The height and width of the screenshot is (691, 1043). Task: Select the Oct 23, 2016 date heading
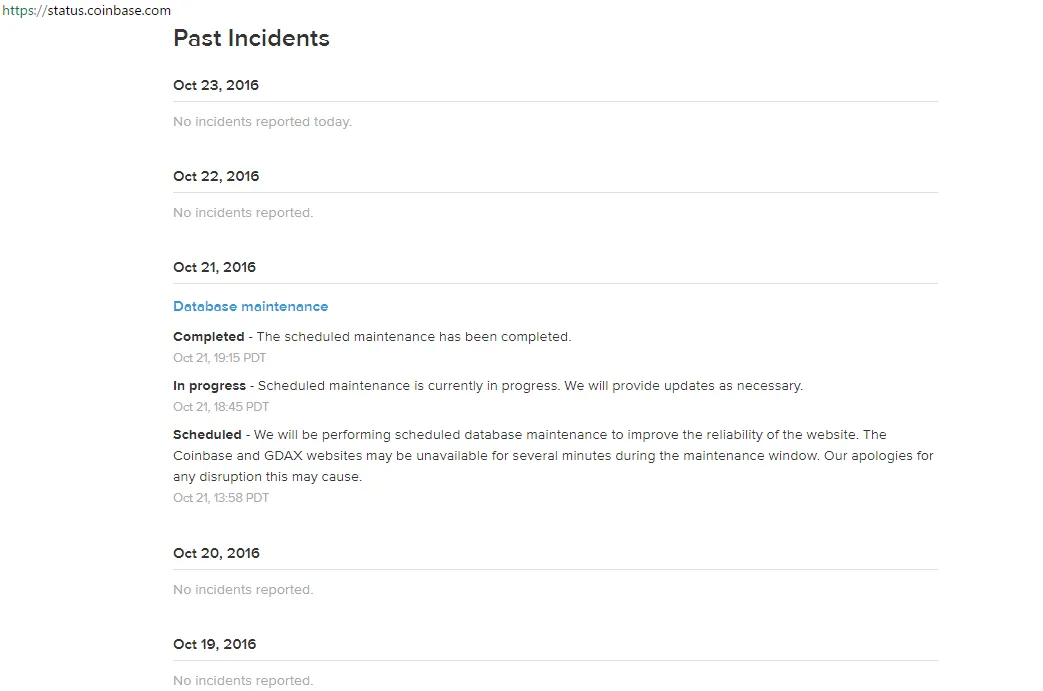click(x=216, y=85)
